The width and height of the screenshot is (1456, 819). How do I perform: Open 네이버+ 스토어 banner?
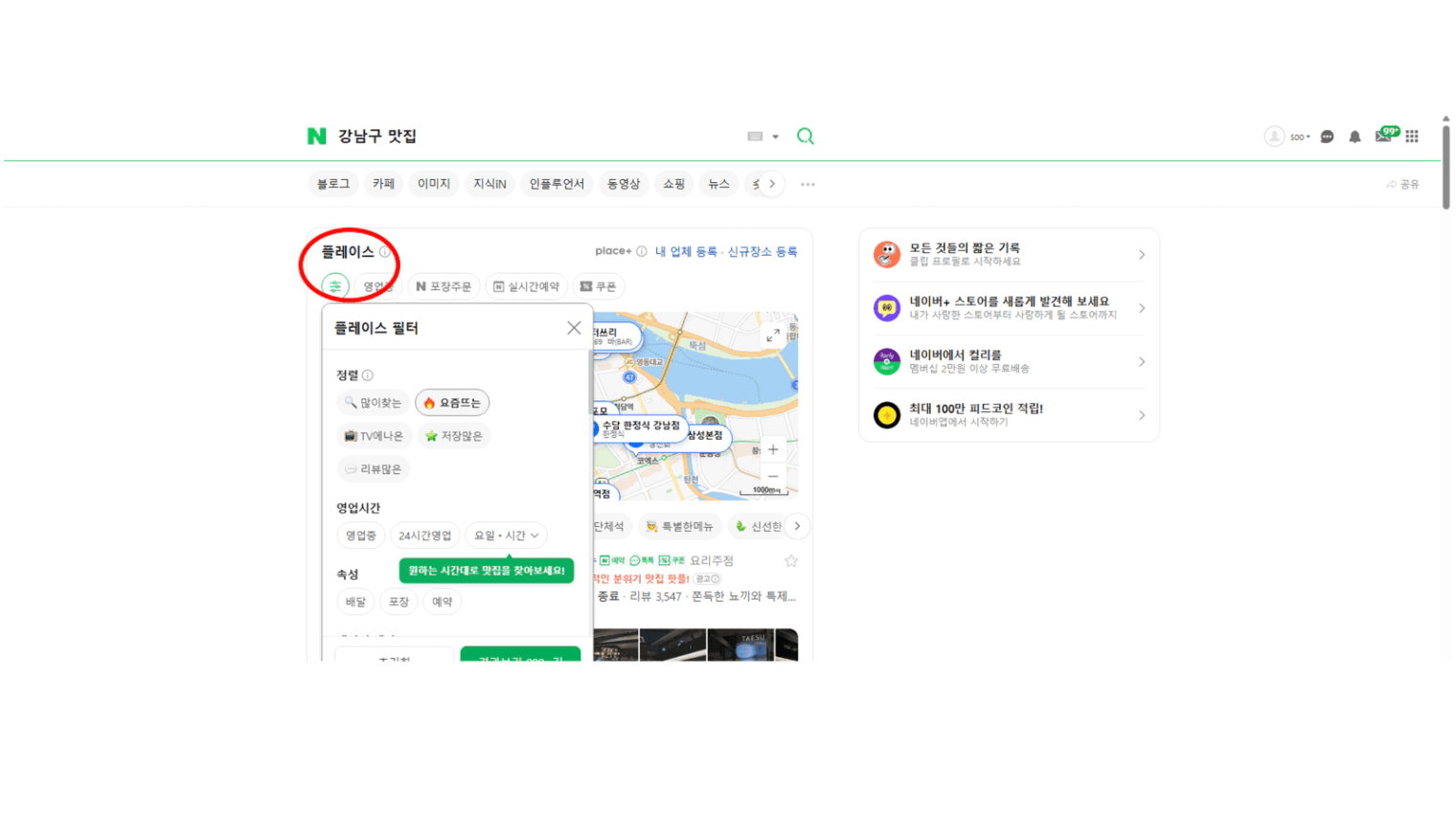[x=1009, y=308]
